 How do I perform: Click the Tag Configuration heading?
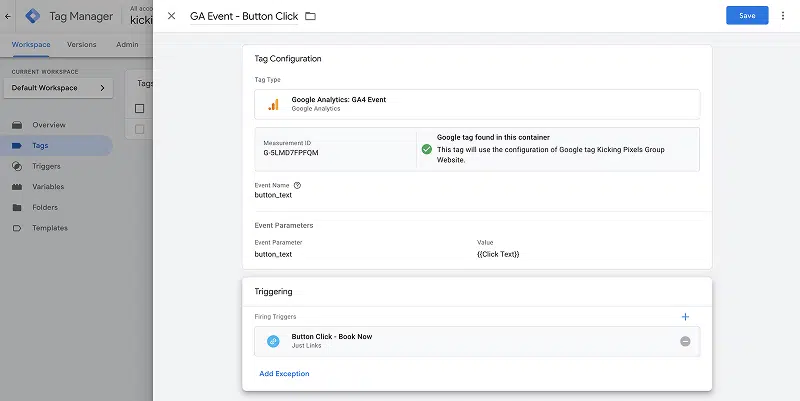tap(288, 59)
